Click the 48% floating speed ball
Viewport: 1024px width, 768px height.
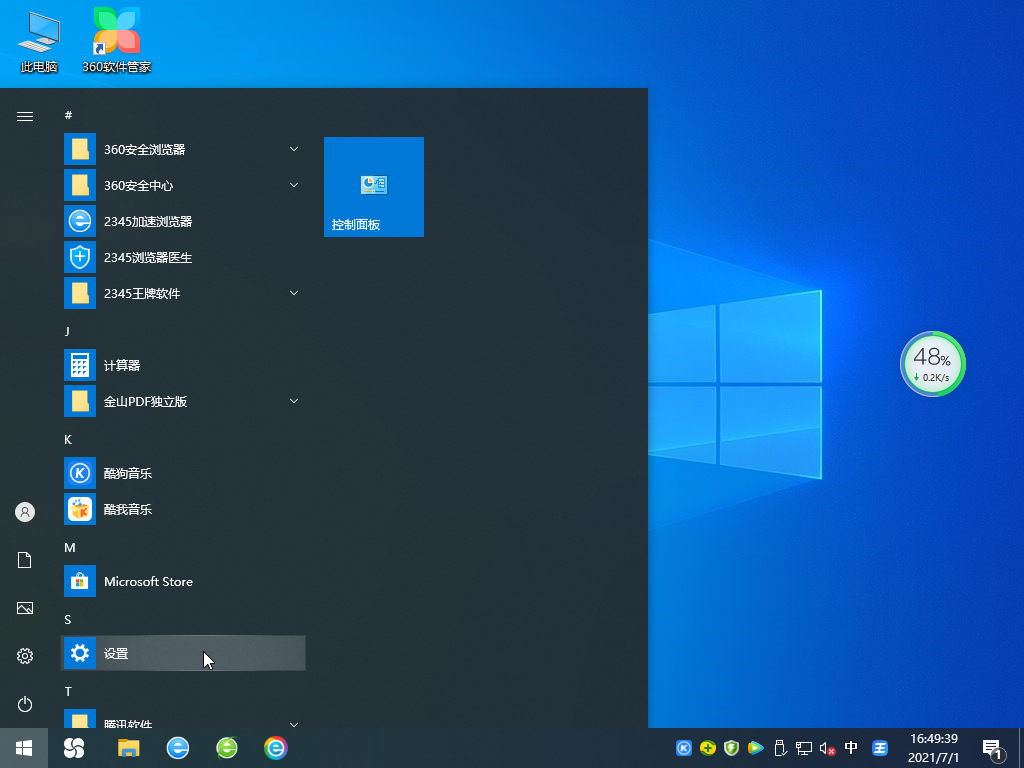point(932,364)
